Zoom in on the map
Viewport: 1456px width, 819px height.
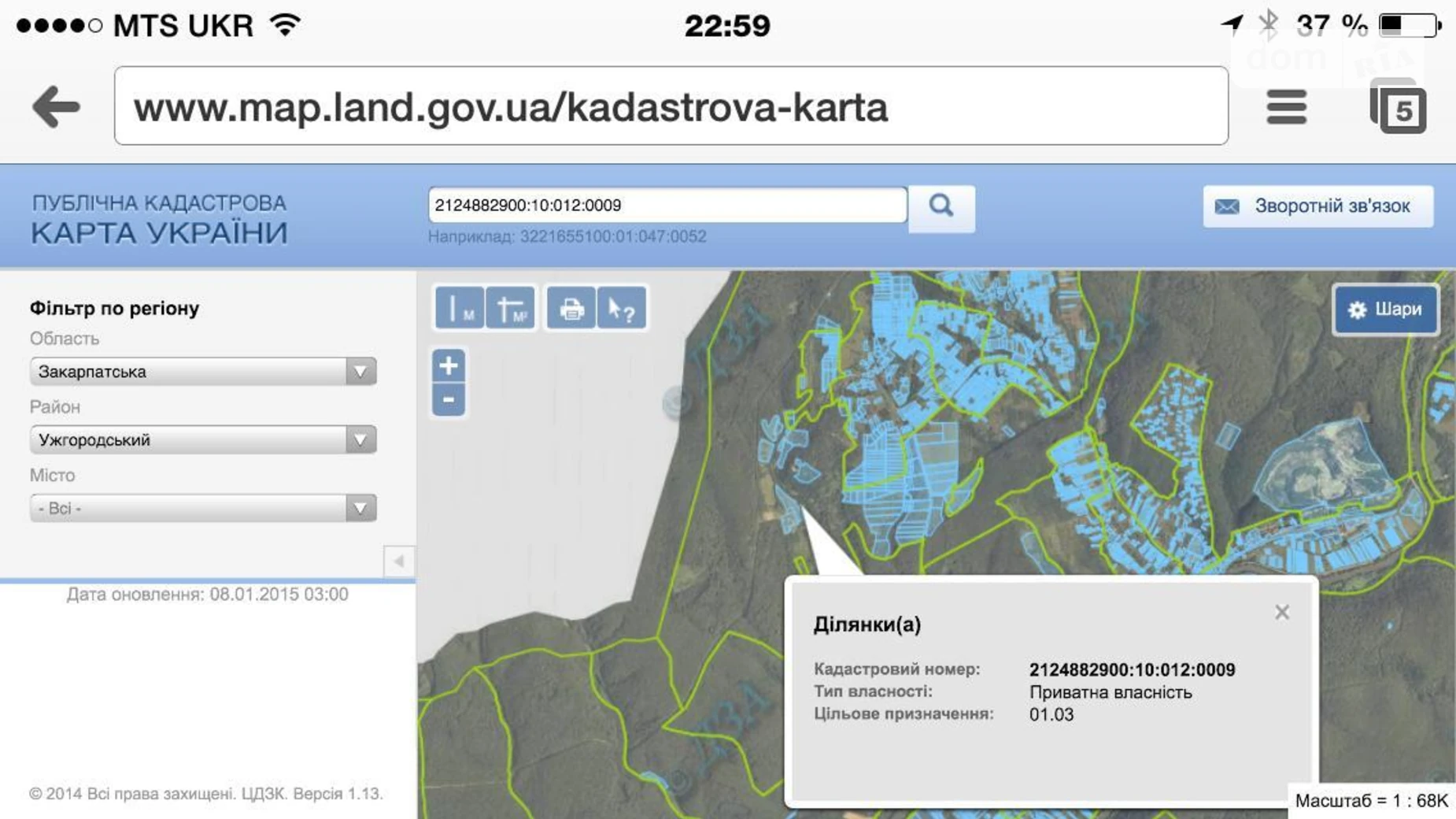click(449, 366)
